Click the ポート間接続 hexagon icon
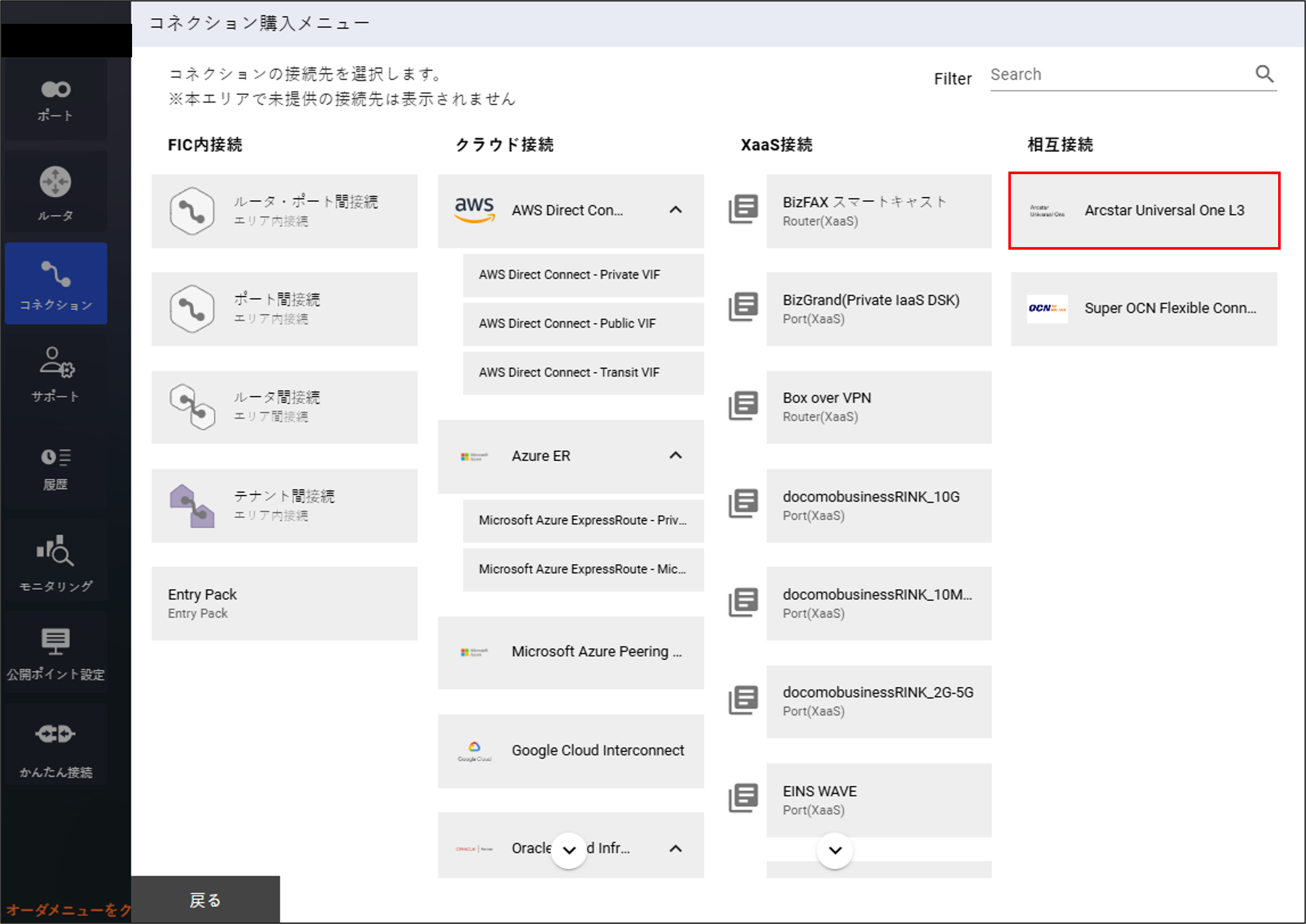Screen dimensions: 1306x924 (x=192, y=309)
